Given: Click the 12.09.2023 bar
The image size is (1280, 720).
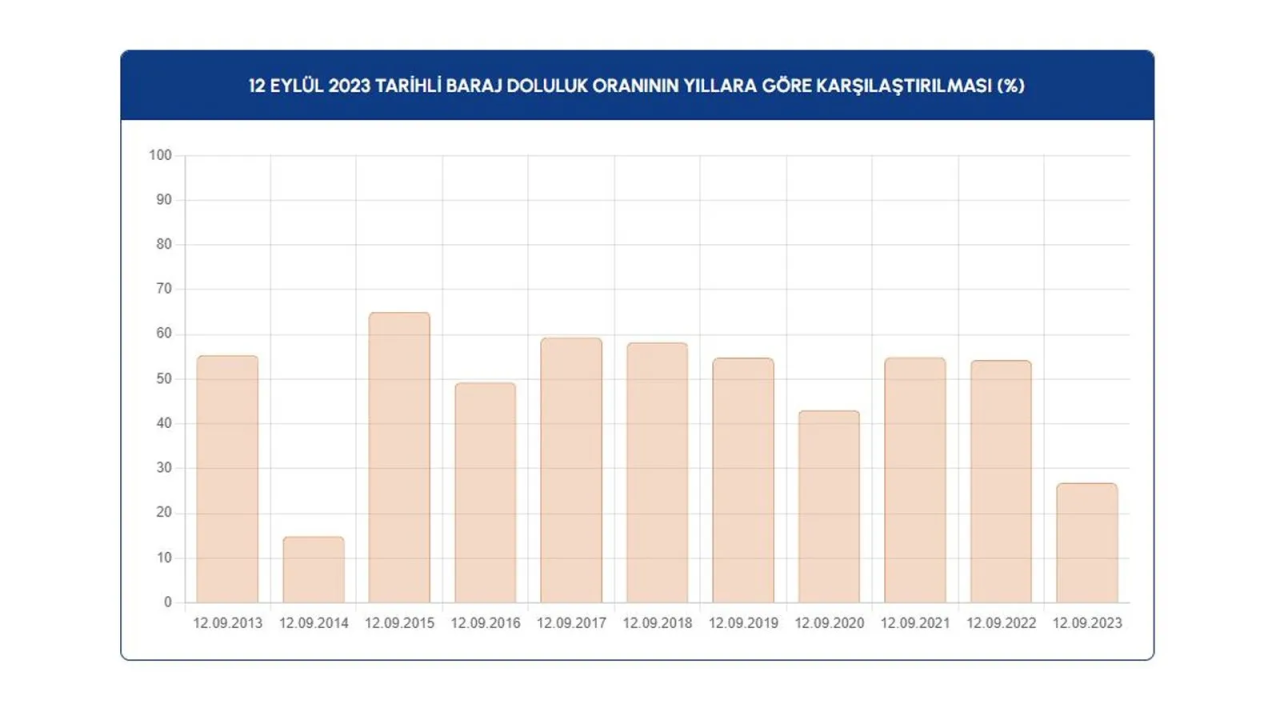Looking at the screenshot, I should pos(1087,543).
